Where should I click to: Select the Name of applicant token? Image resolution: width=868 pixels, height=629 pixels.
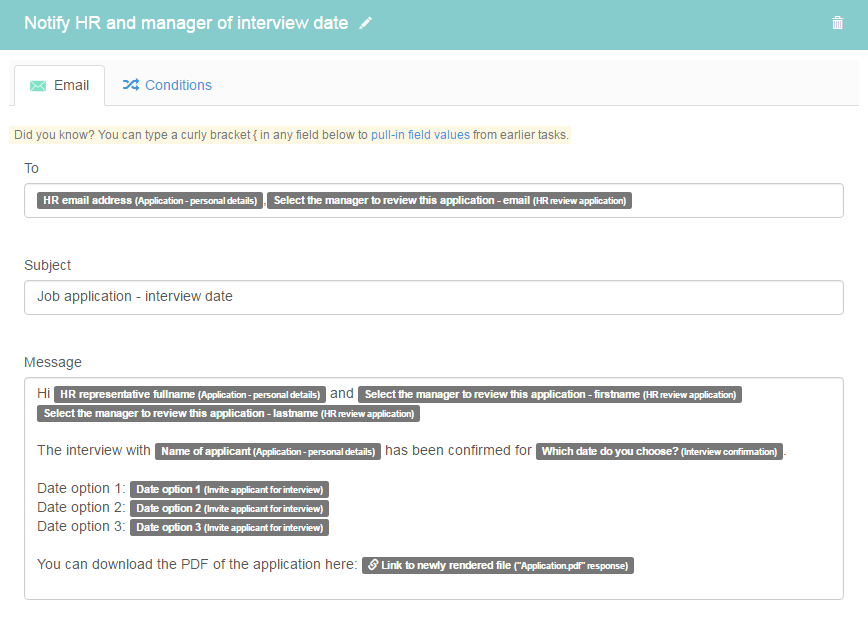coord(267,451)
